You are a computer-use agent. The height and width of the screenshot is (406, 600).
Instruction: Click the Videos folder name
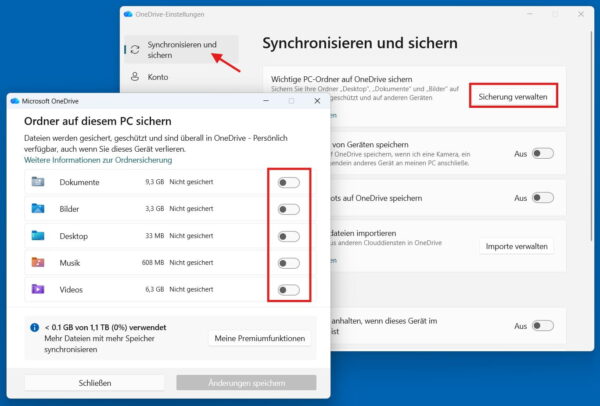[71, 290]
